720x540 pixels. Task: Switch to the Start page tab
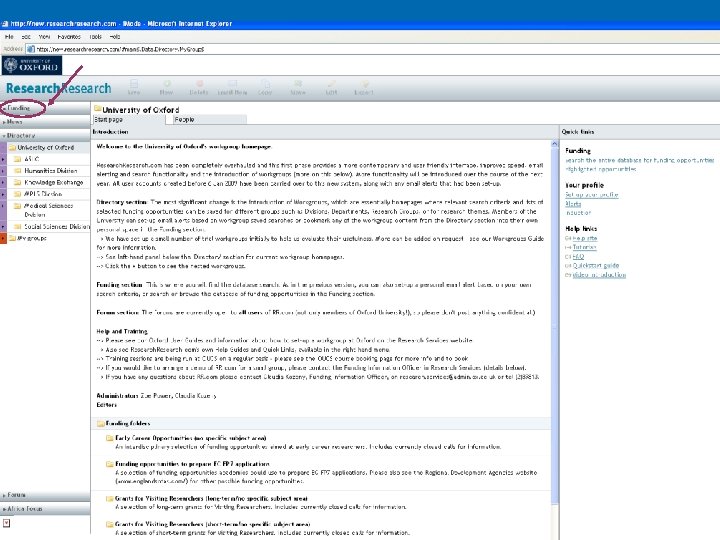tap(129, 119)
